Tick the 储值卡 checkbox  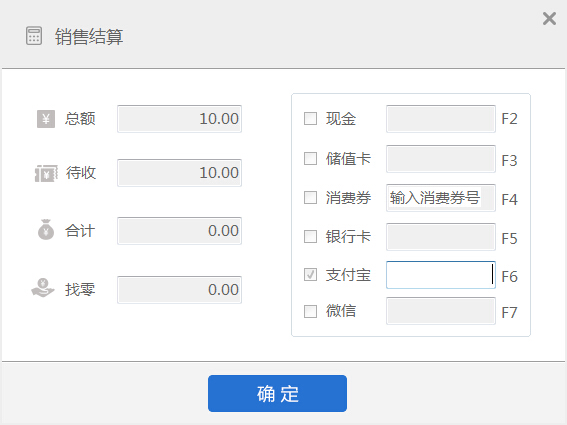pos(310,158)
